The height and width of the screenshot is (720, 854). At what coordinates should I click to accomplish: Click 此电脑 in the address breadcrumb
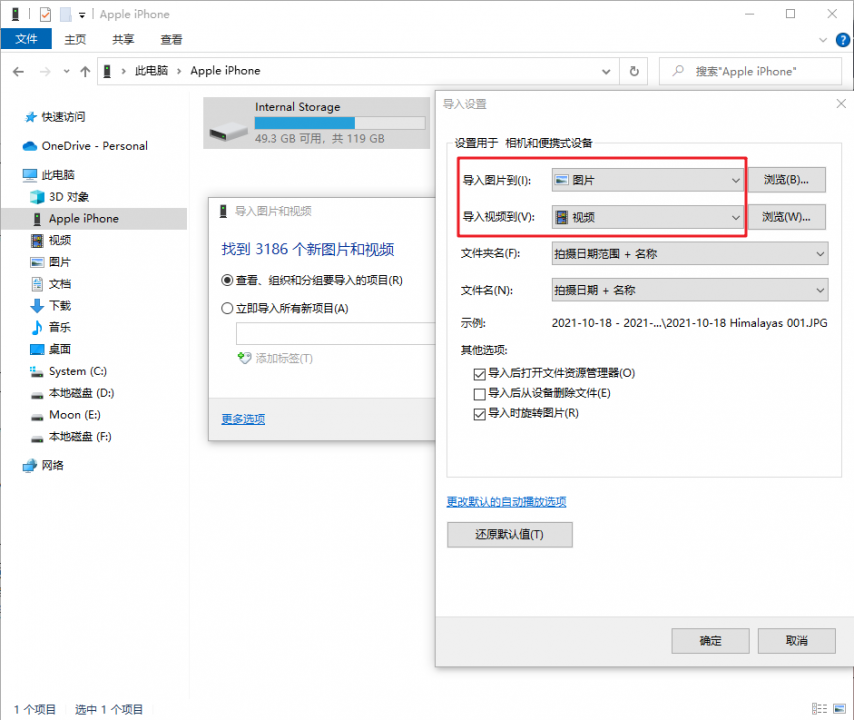(x=151, y=71)
